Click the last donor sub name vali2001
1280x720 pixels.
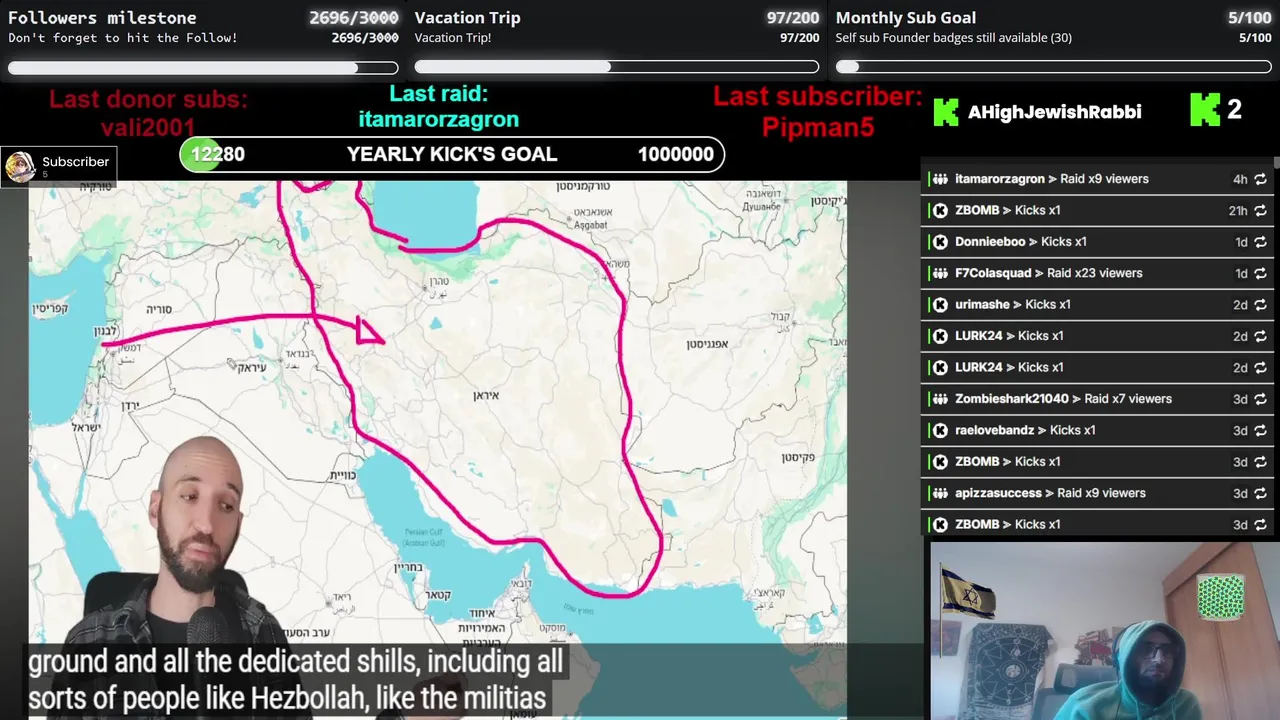[x=148, y=127]
